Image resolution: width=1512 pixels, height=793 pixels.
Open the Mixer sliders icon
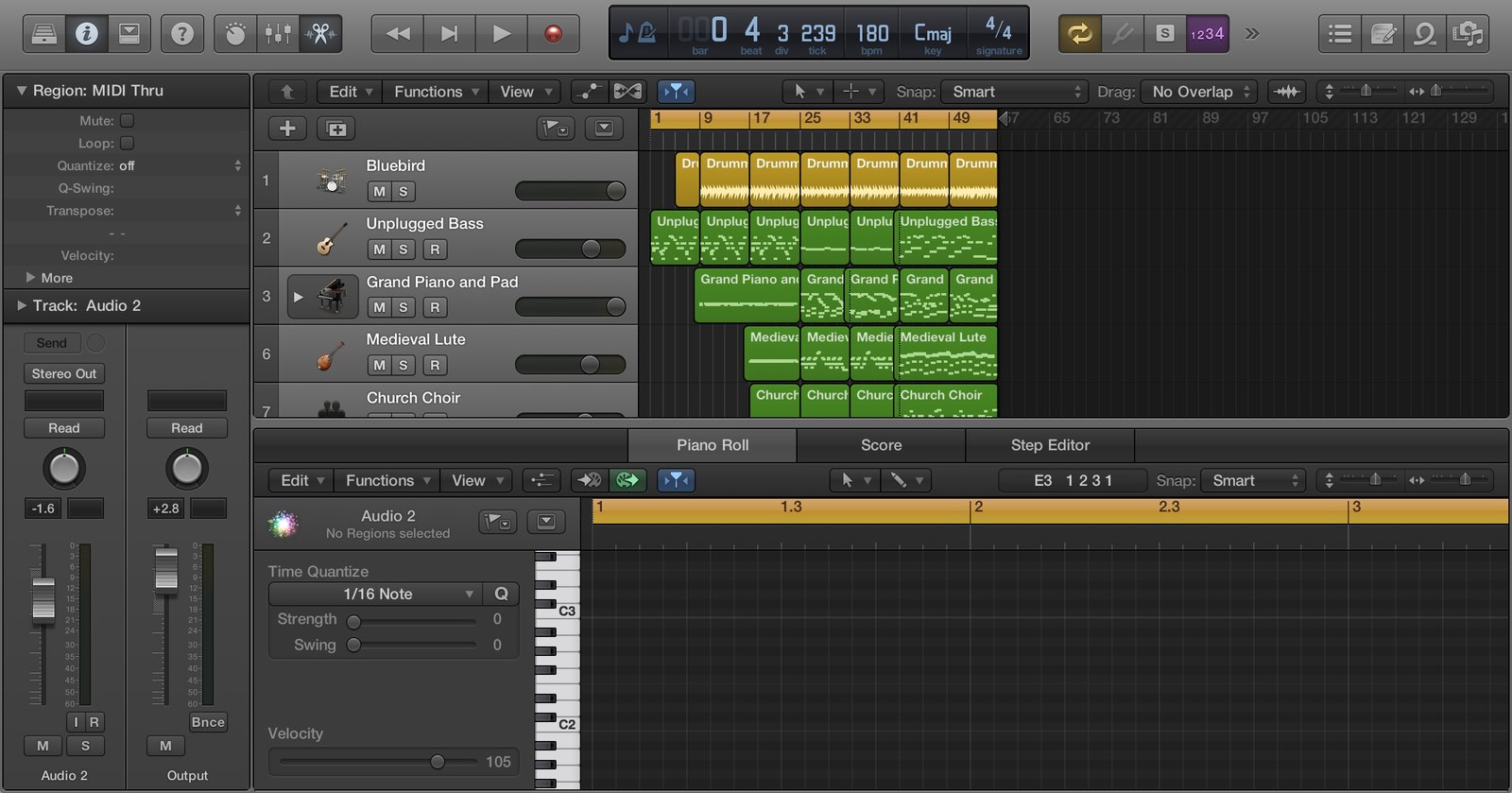pyautogui.click(x=278, y=34)
